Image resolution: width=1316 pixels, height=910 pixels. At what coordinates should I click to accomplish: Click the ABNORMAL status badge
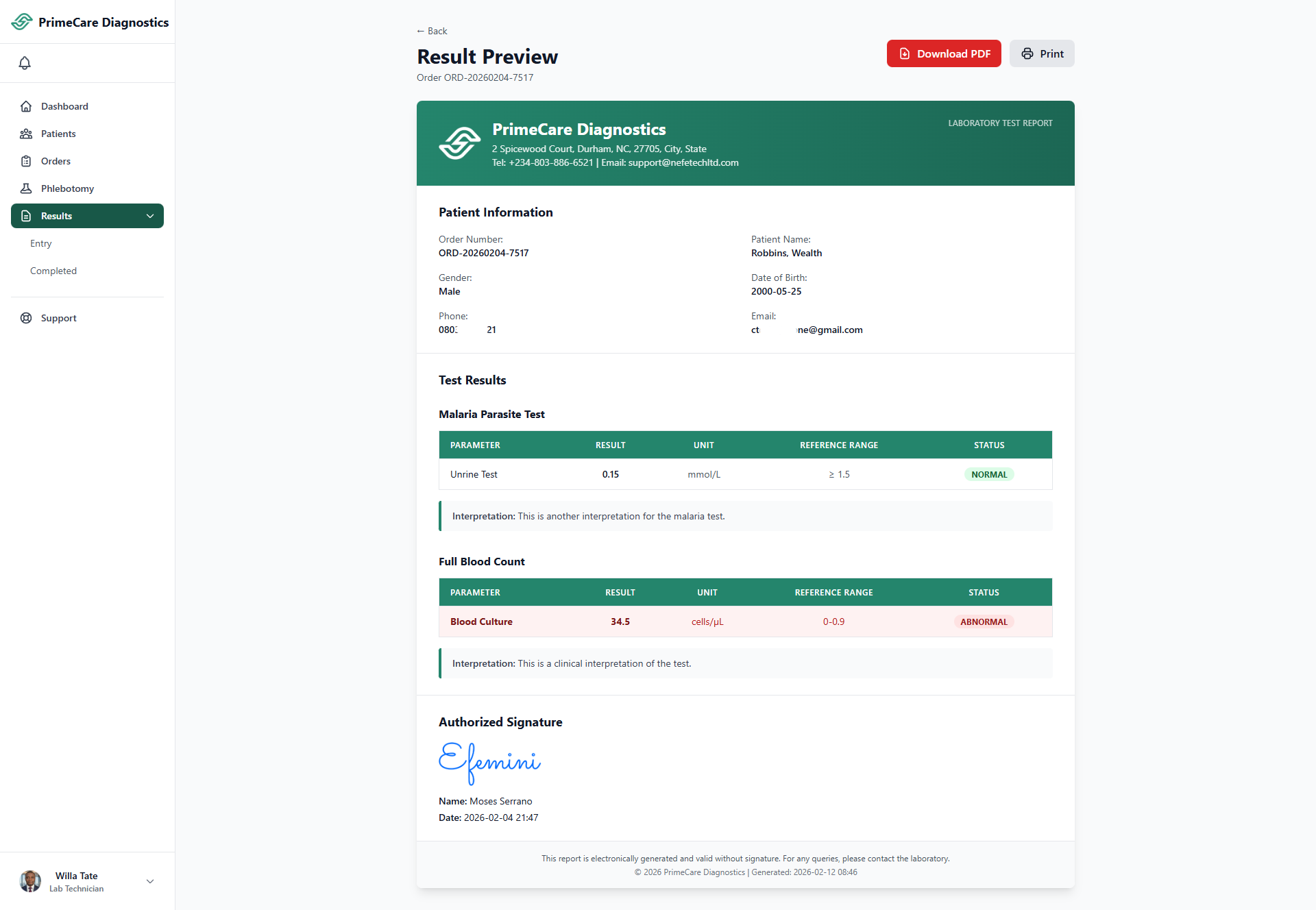click(x=983, y=622)
